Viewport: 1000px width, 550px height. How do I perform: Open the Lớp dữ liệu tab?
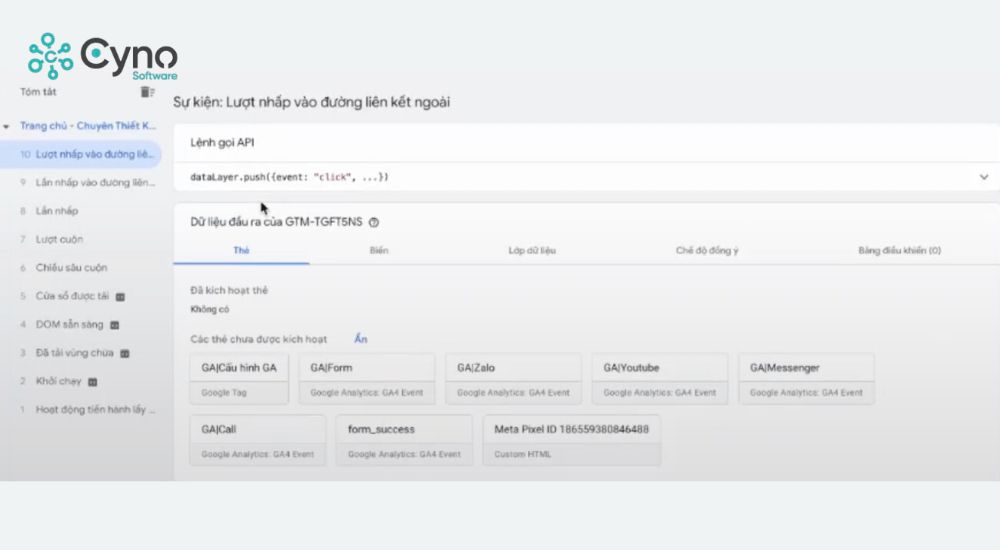coord(531,251)
